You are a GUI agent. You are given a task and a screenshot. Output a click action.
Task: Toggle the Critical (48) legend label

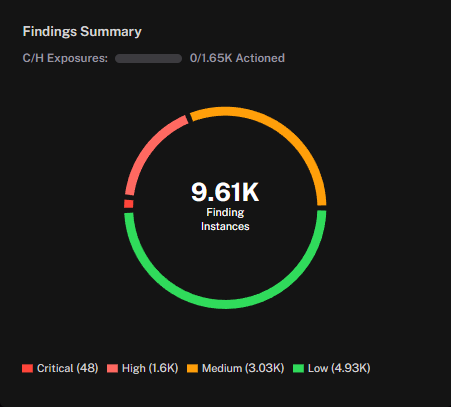coord(68,368)
